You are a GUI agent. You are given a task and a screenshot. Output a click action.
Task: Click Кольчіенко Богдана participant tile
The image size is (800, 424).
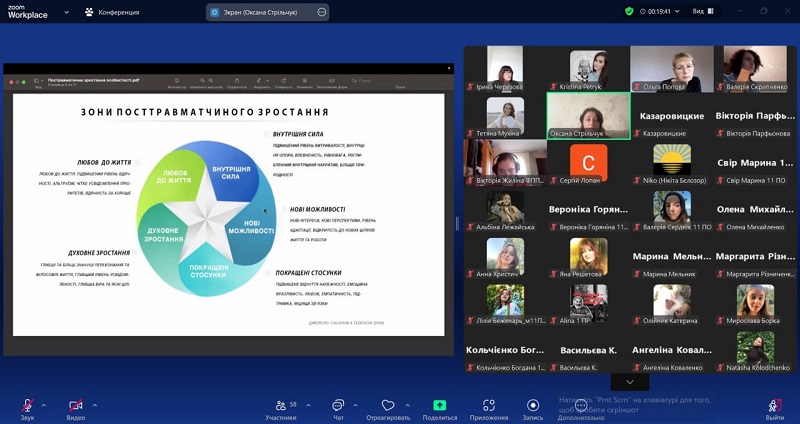[x=505, y=350]
